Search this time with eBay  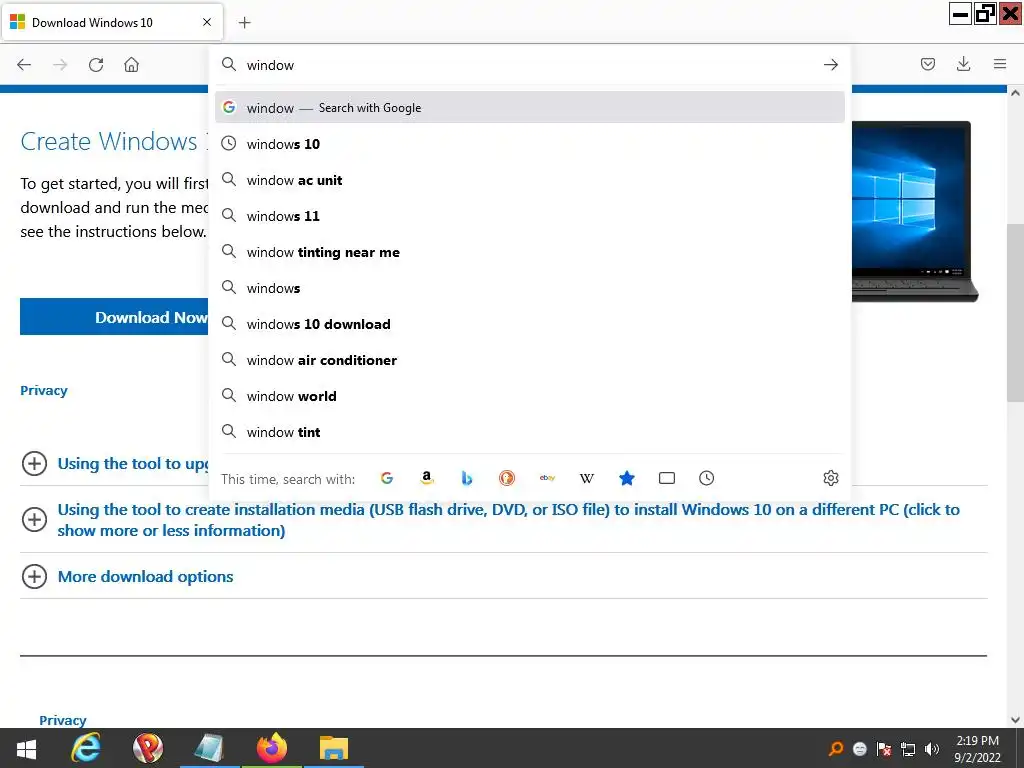coord(547,478)
